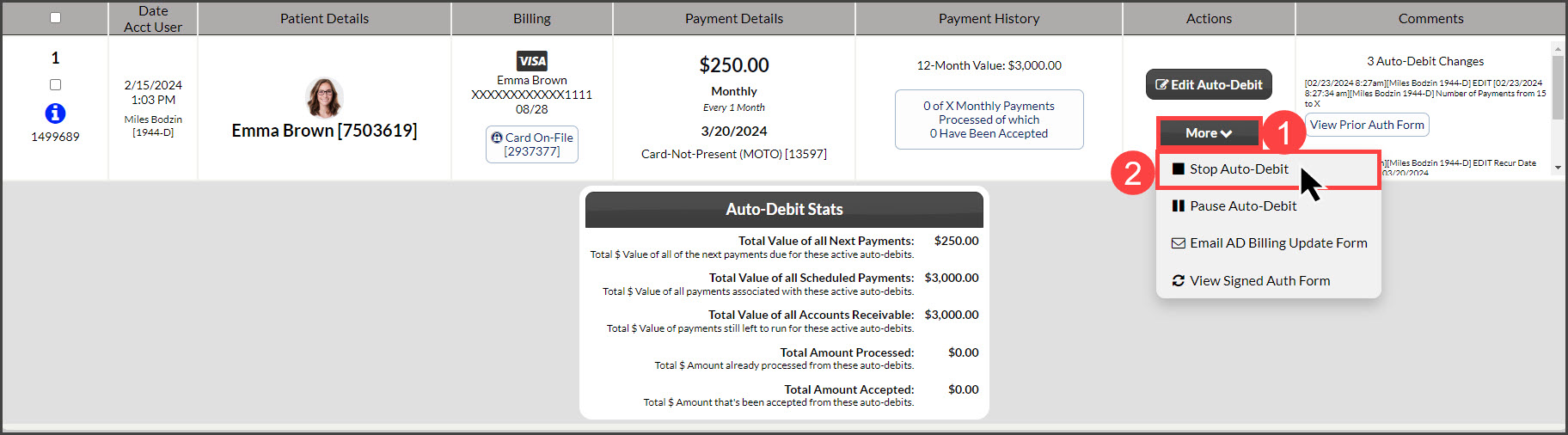Open Card On-File [2937377] link
Image resolution: width=1568 pixels, height=435 pixels.
(x=532, y=144)
